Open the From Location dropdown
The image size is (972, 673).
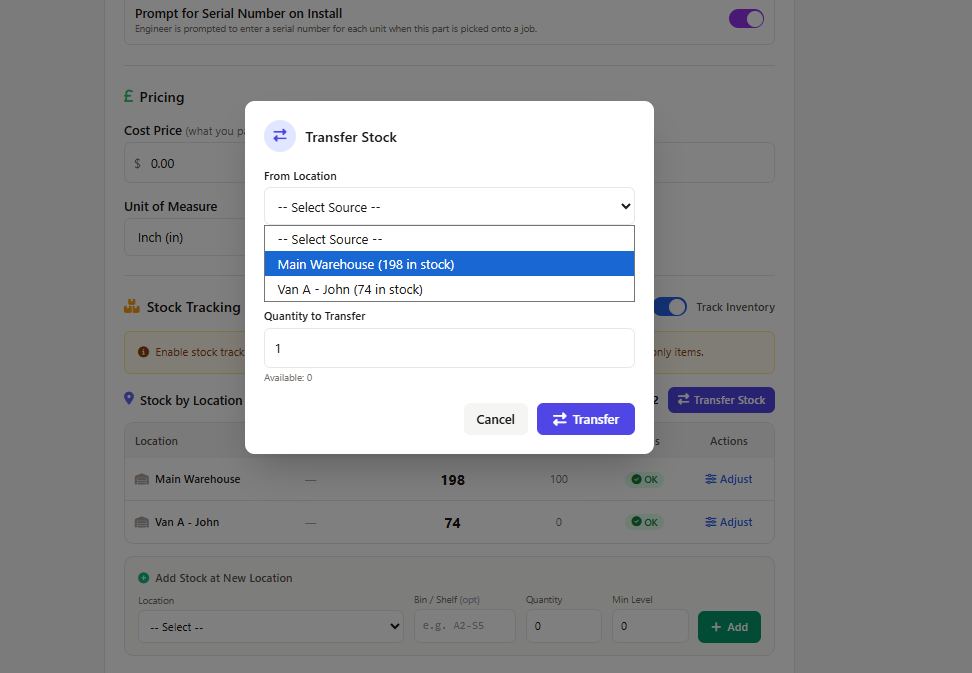449,206
